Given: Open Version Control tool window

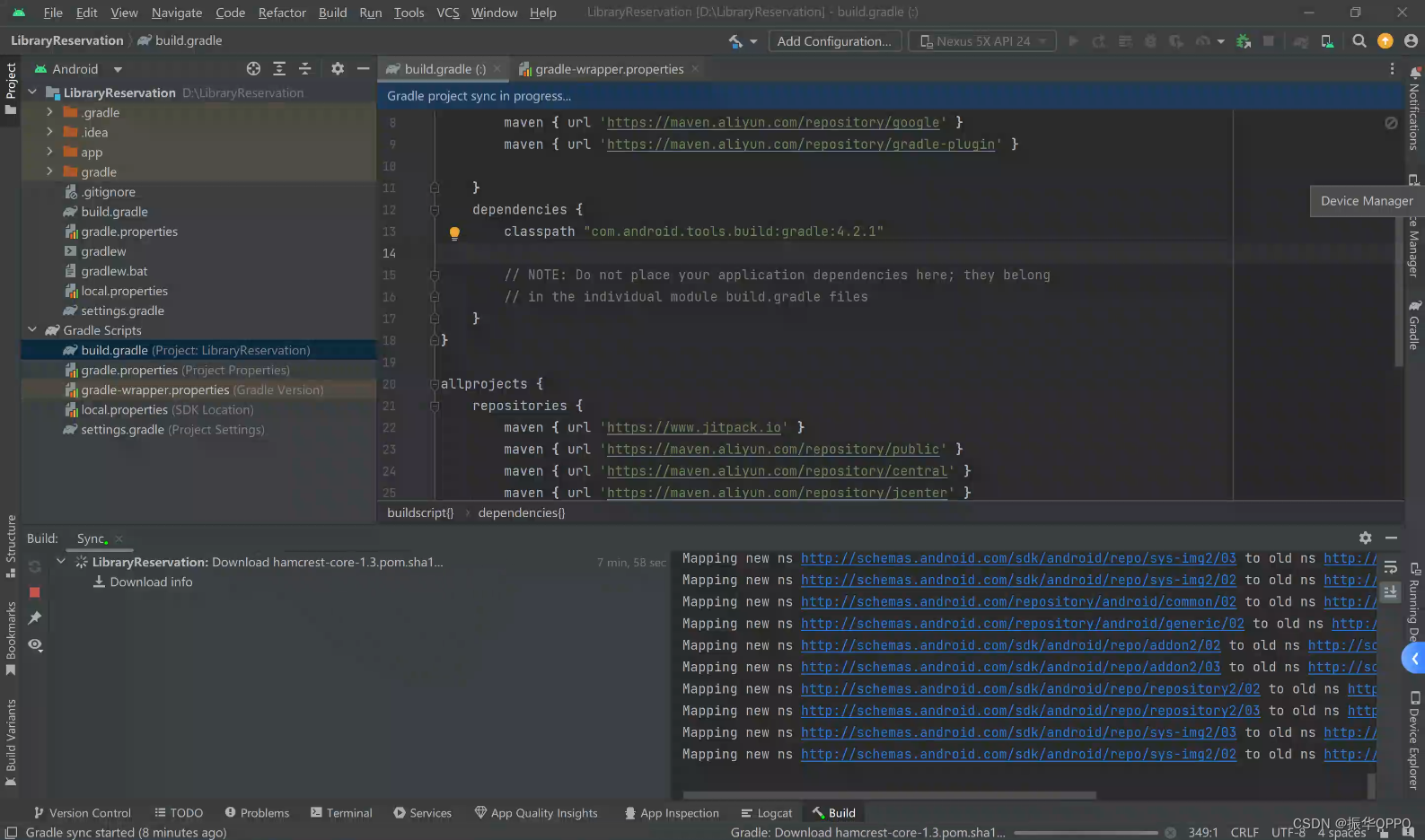Looking at the screenshot, I should (82, 813).
